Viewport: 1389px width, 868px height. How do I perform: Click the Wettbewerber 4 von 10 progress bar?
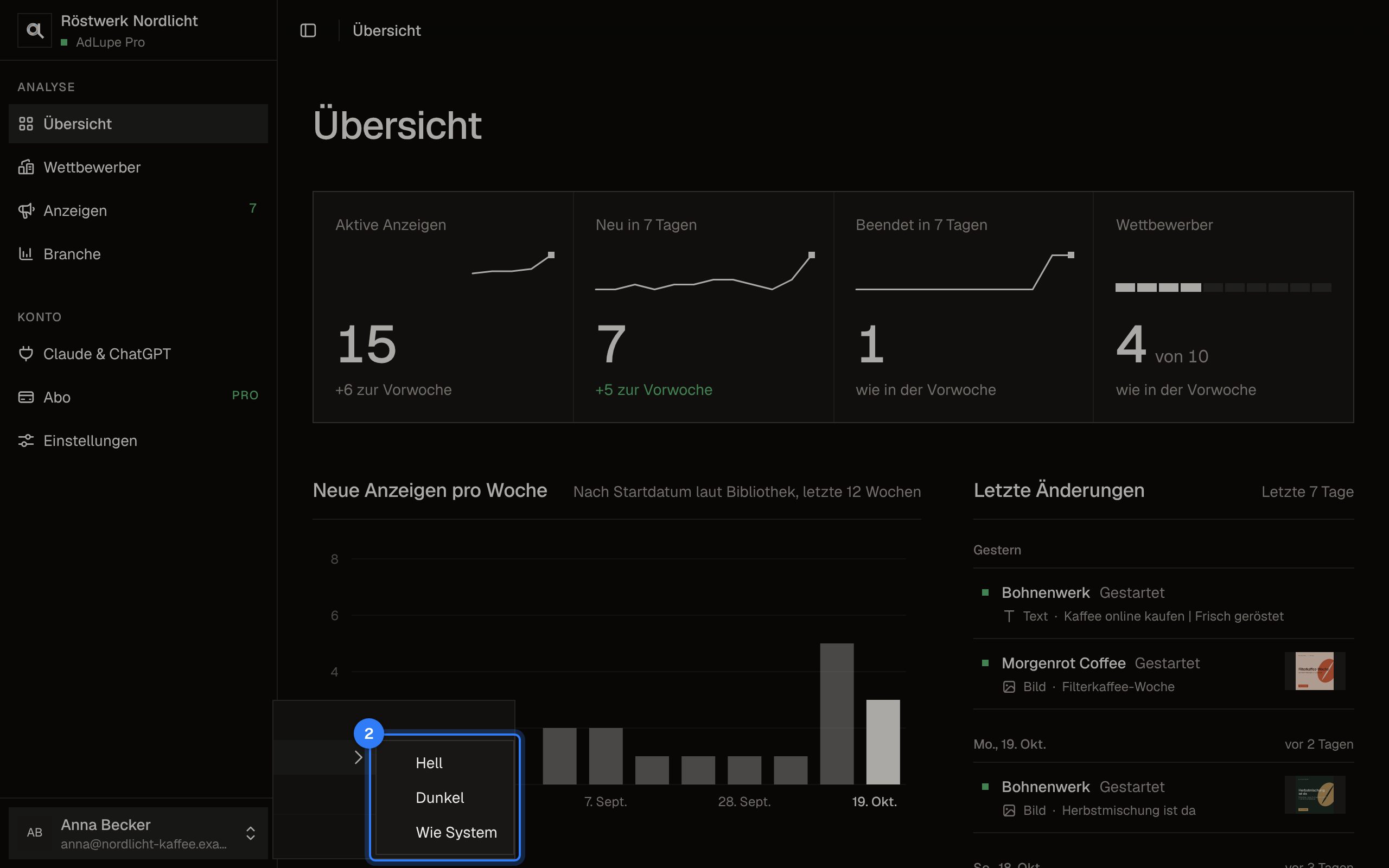coord(1223,287)
